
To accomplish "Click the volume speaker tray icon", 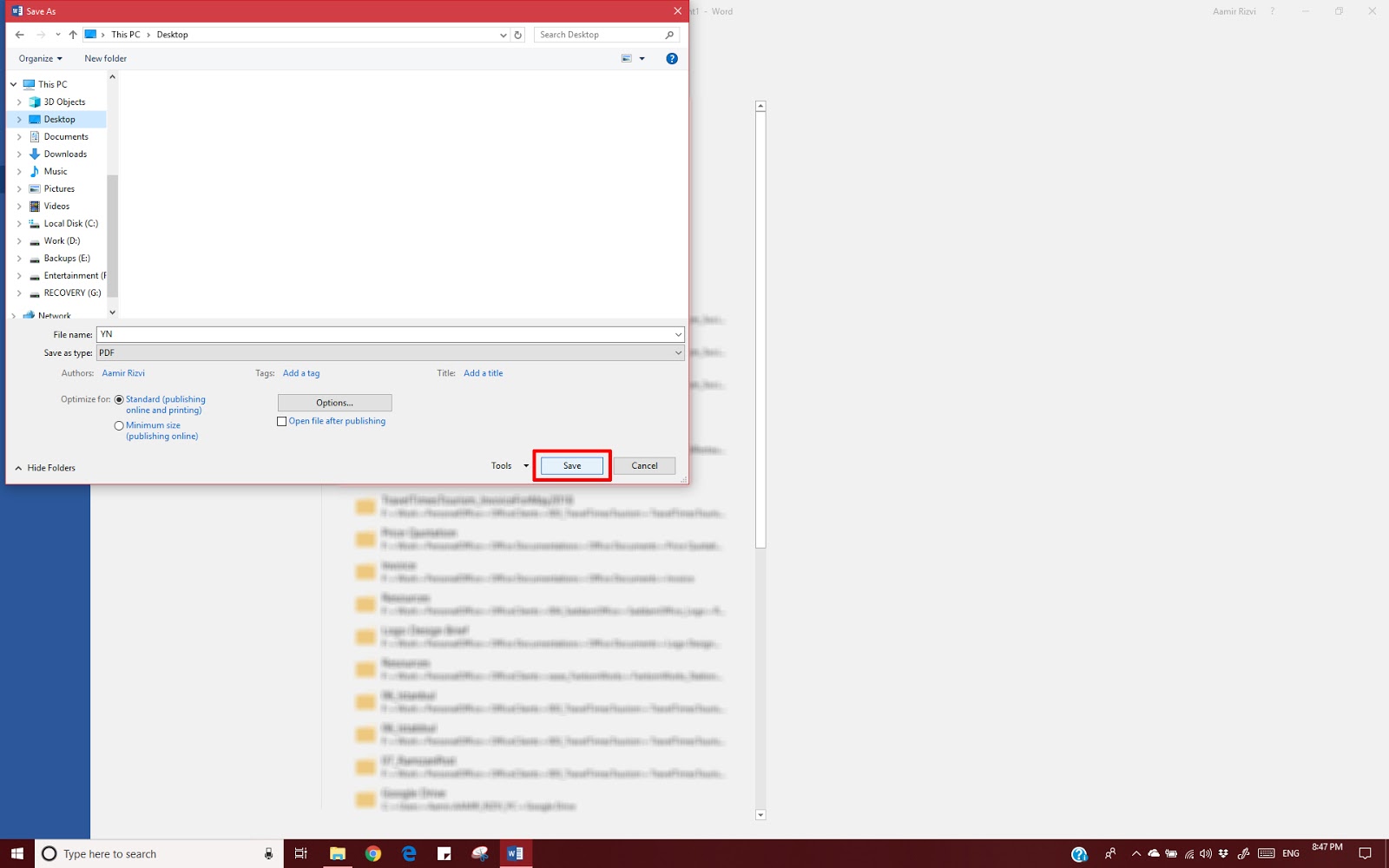I will [1206, 854].
